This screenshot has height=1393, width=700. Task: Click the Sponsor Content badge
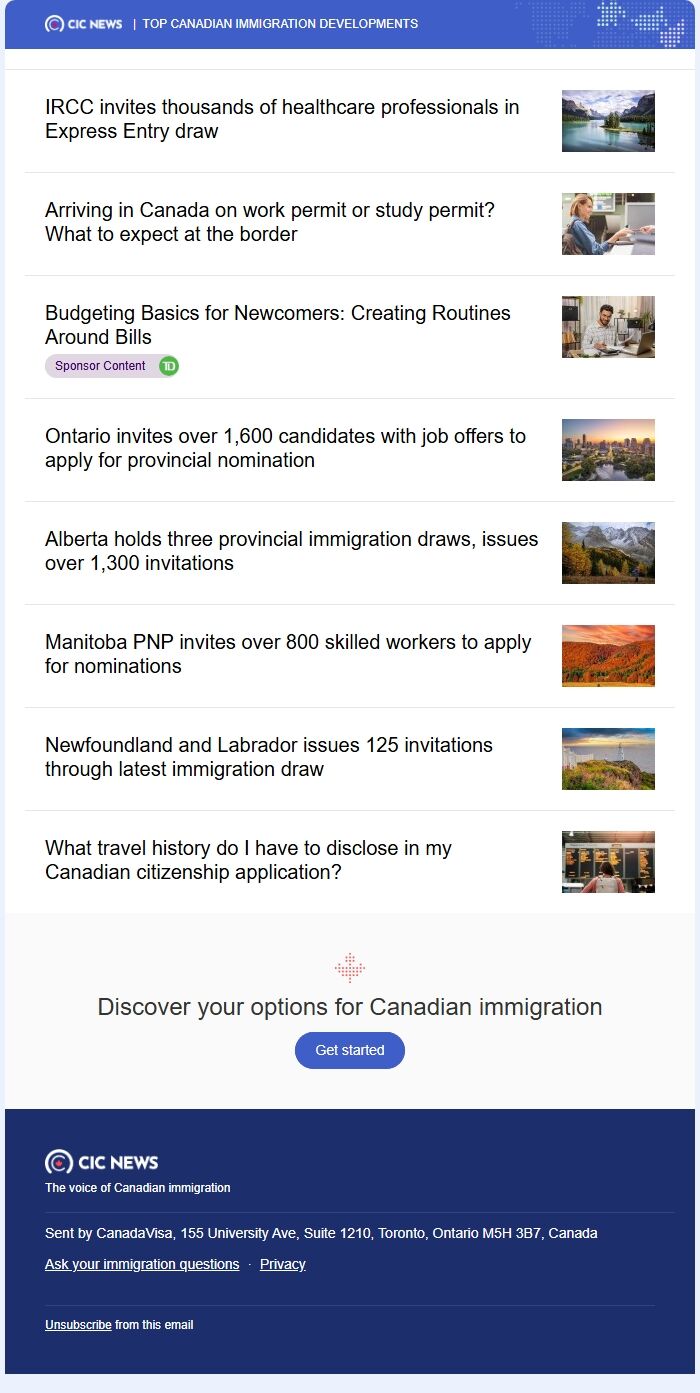[x=101, y=366]
